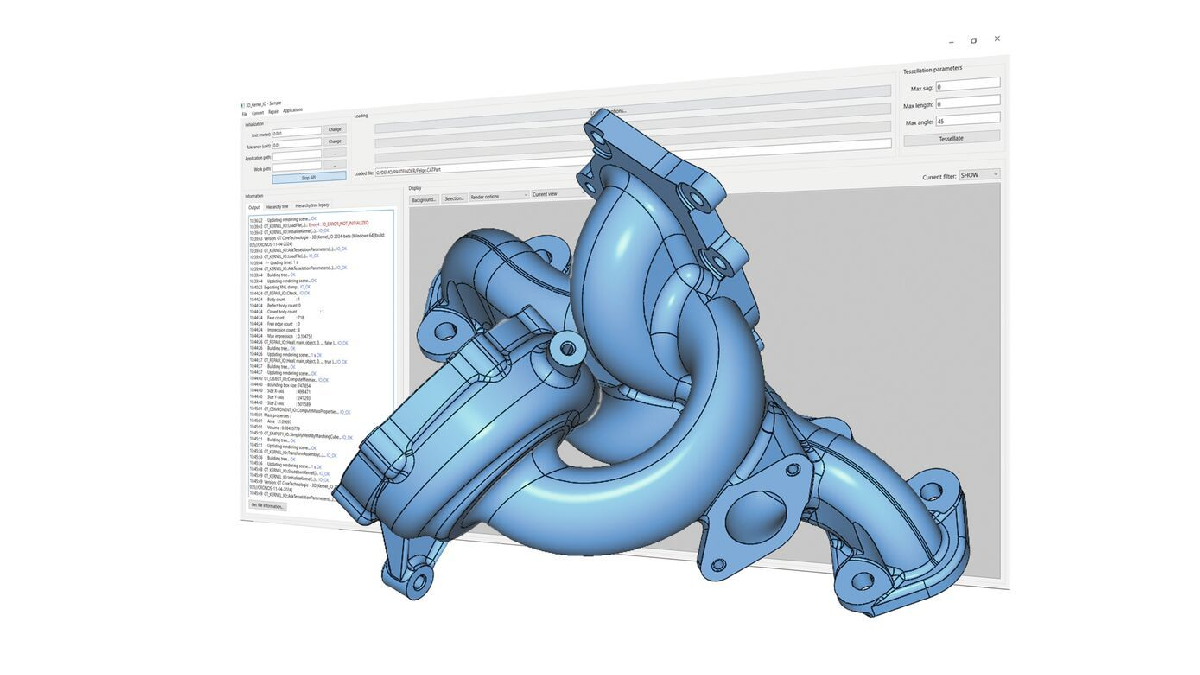The height and width of the screenshot is (675, 1200).
Task: Switch to the Hierarchy tree tab
Action: click(277, 206)
